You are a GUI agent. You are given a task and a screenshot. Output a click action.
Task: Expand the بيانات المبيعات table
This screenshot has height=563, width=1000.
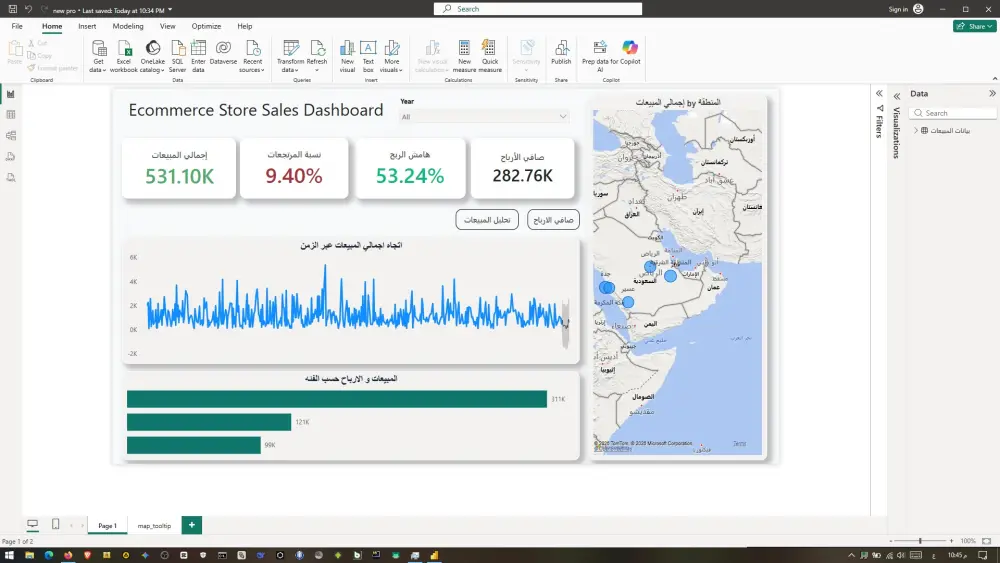[x=916, y=130]
